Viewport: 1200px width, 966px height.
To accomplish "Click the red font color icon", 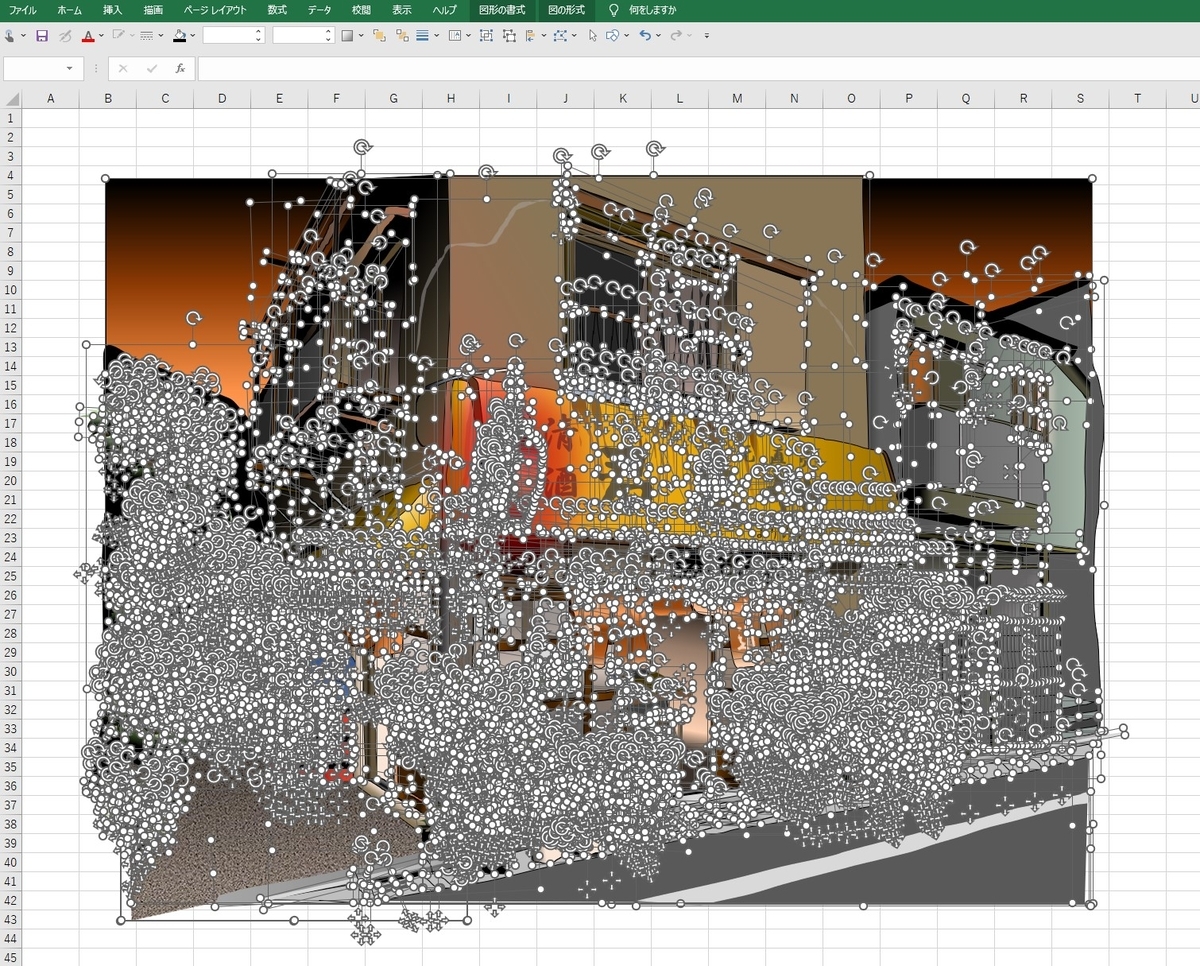I will (x=88, y=35).
